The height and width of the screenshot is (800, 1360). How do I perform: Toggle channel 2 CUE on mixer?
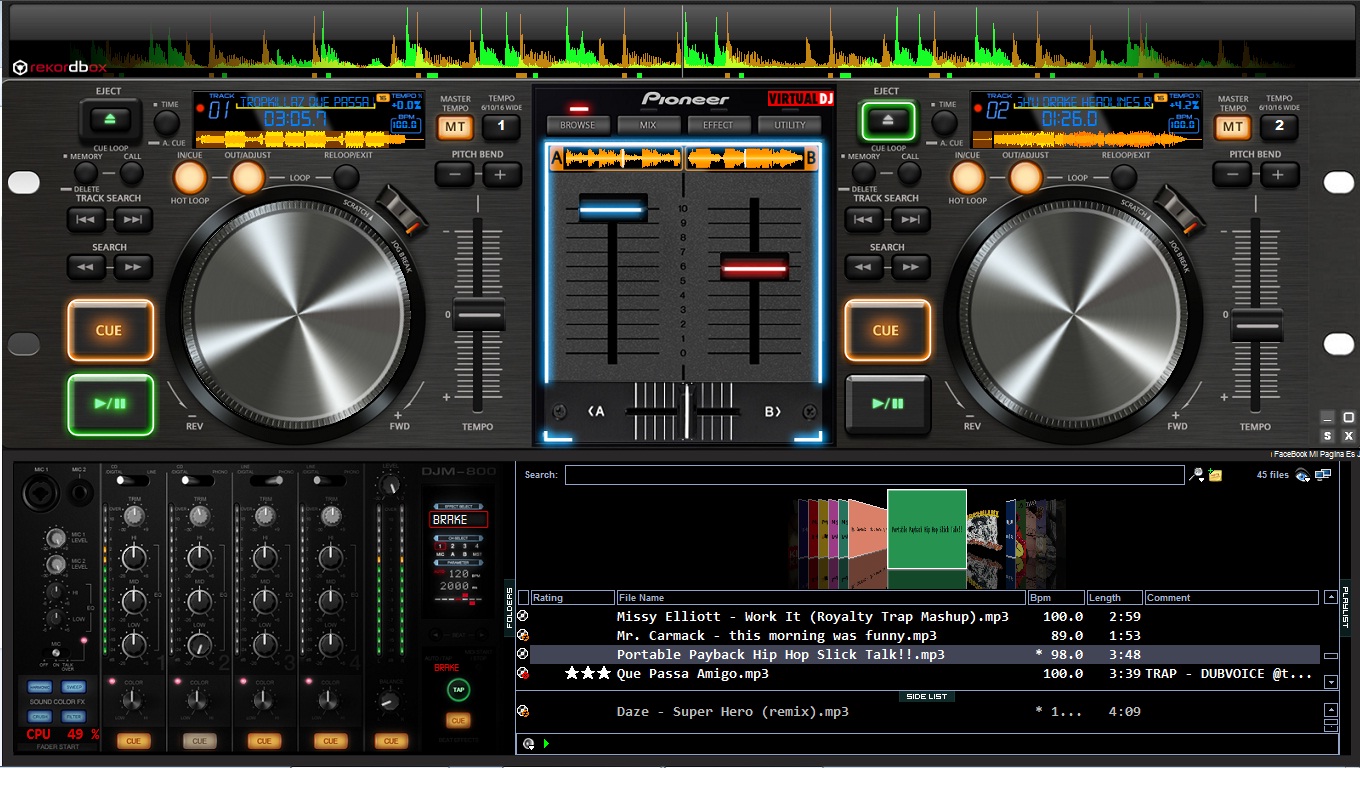tap(199, 741)
